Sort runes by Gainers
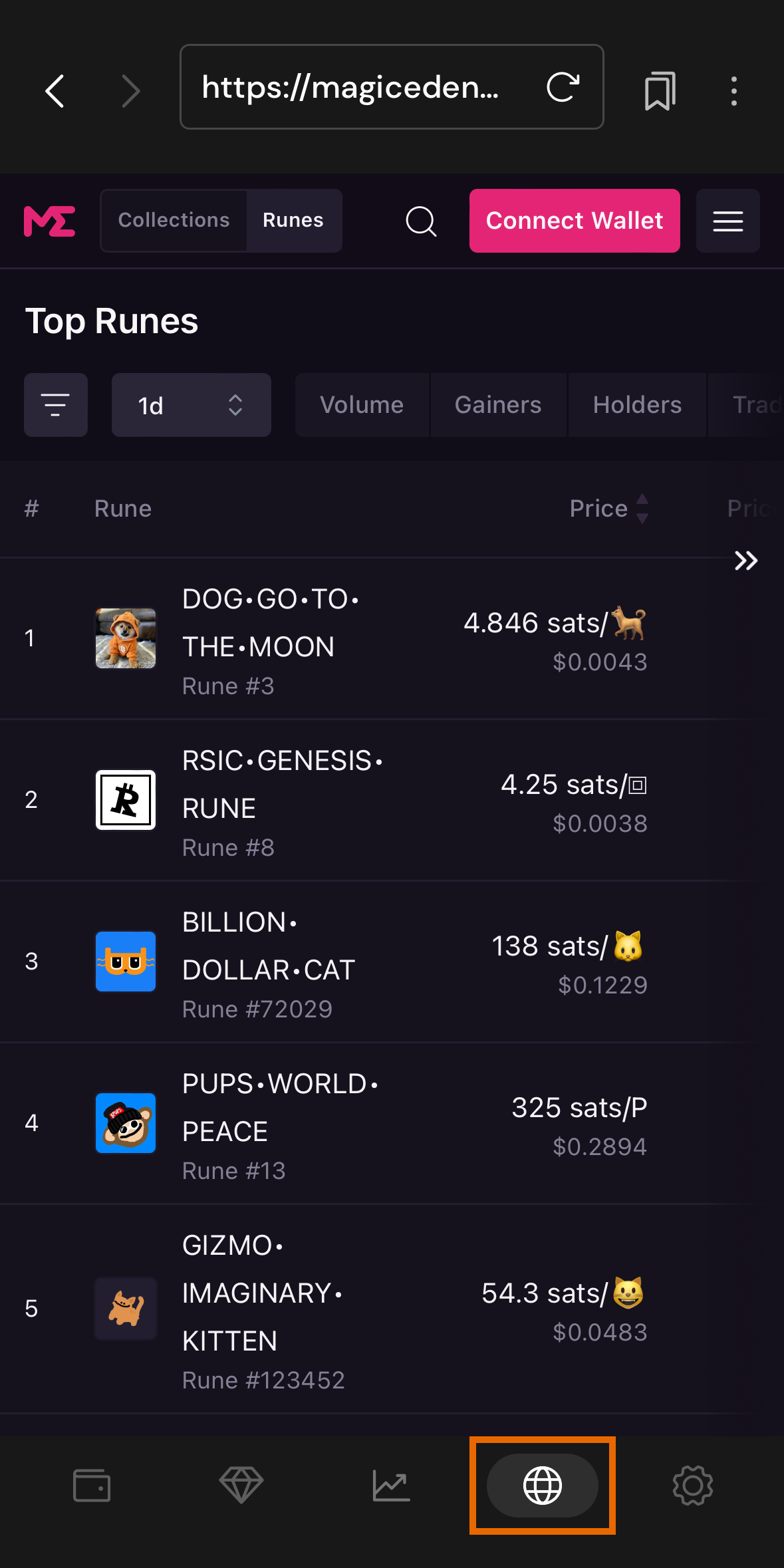Screen dimensions: 784x1568 pos(498,405)
